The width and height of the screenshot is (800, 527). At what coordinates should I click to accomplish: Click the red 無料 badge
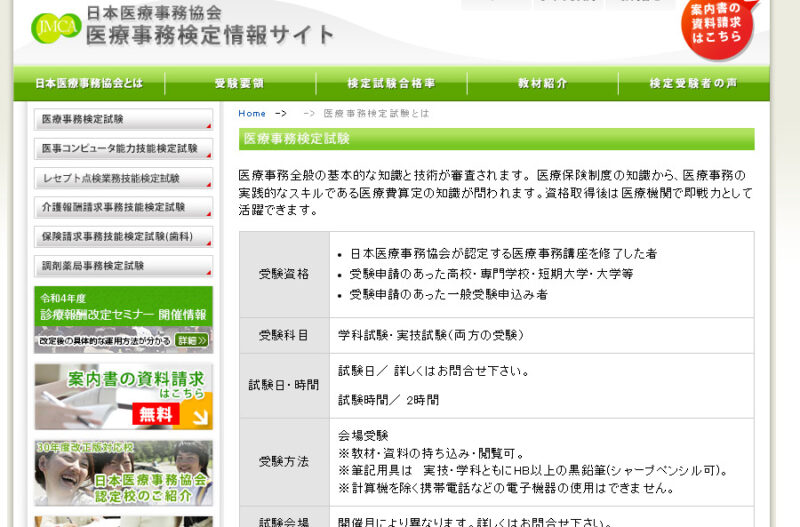pyautogui.click(x=157, y=413)
